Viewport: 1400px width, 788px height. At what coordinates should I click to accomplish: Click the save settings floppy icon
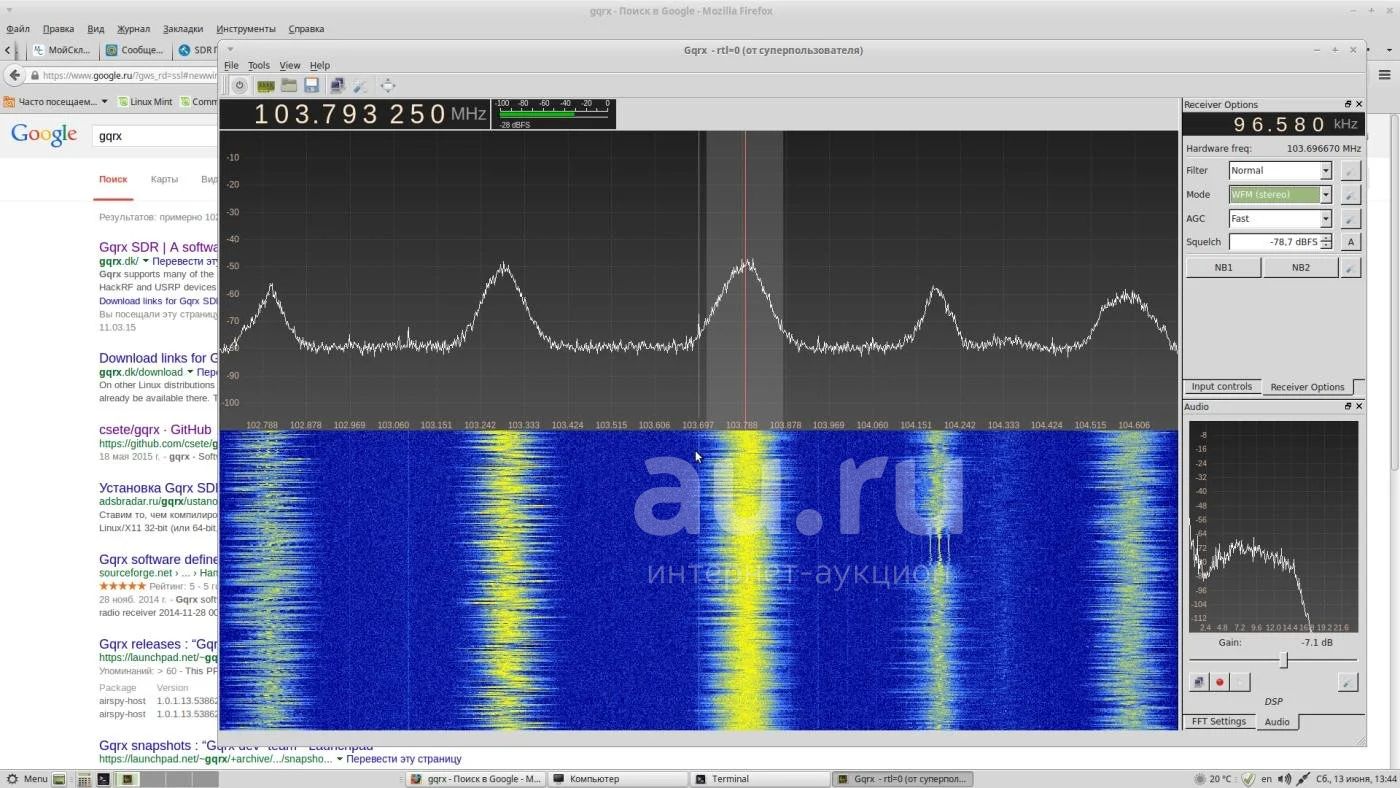(x=312, y=86)
